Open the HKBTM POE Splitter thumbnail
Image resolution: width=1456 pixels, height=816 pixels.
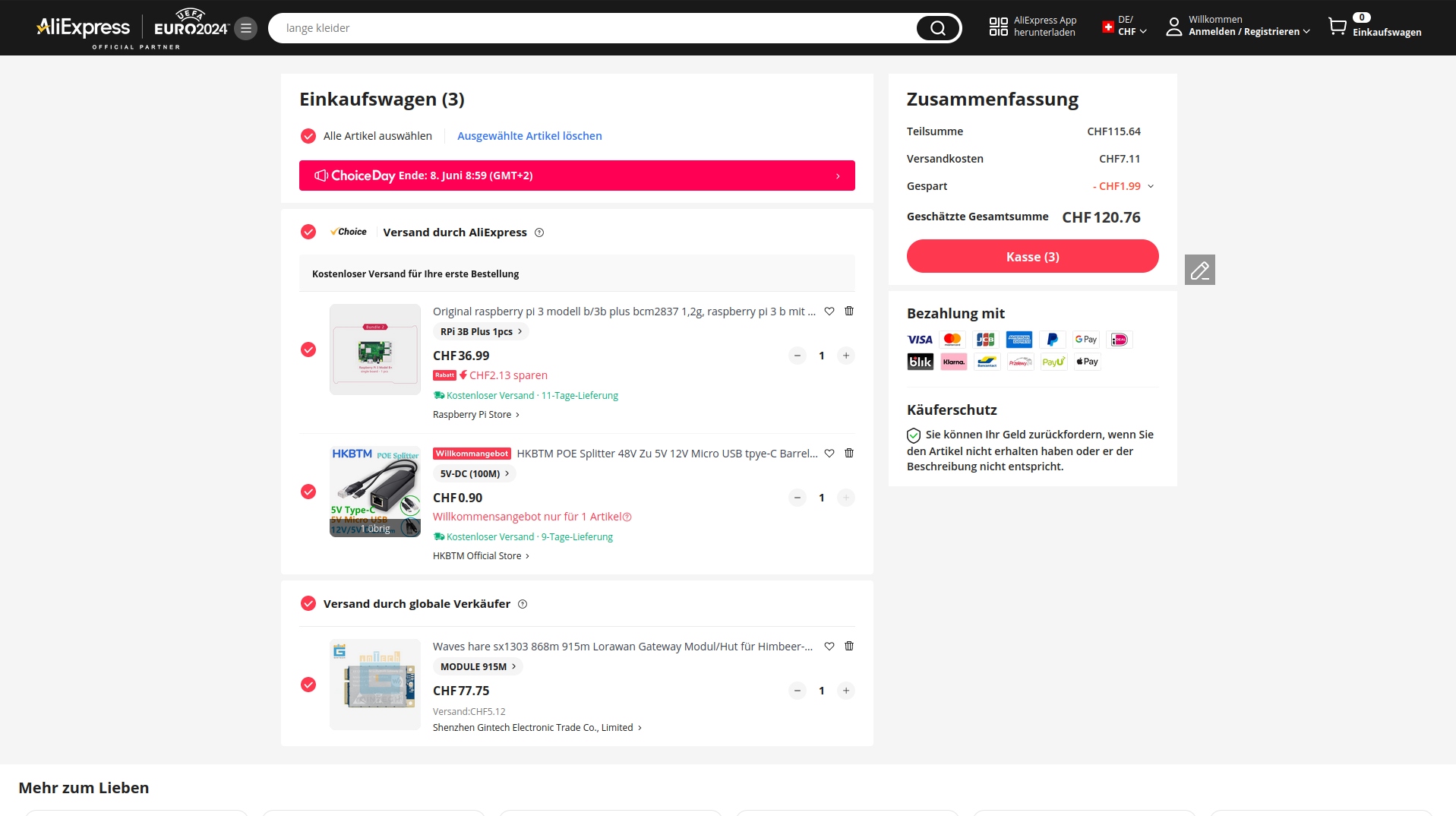(x=375, y=492)
